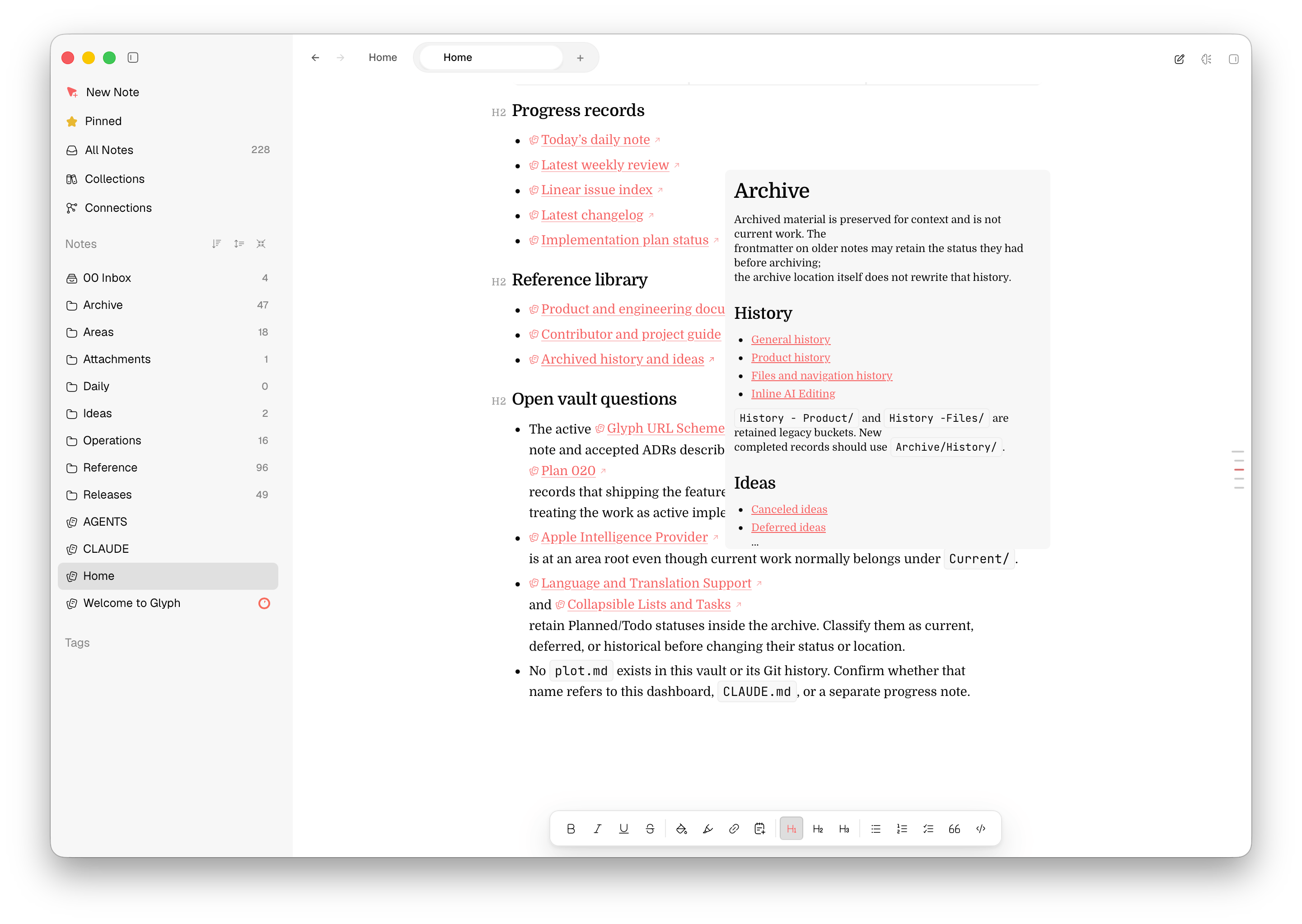
Task: Collapse all folders icon in Notes header
Action: [261, 243]
